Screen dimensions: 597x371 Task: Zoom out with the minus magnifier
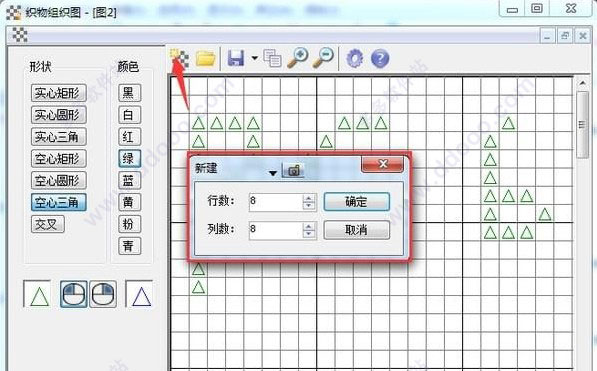tap(323, 58)
